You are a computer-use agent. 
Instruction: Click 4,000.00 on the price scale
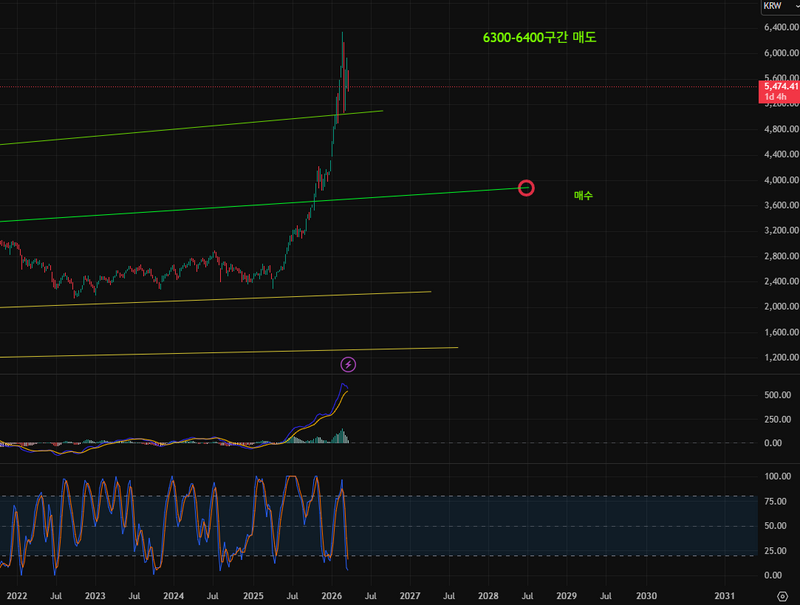tap(779, 180)
